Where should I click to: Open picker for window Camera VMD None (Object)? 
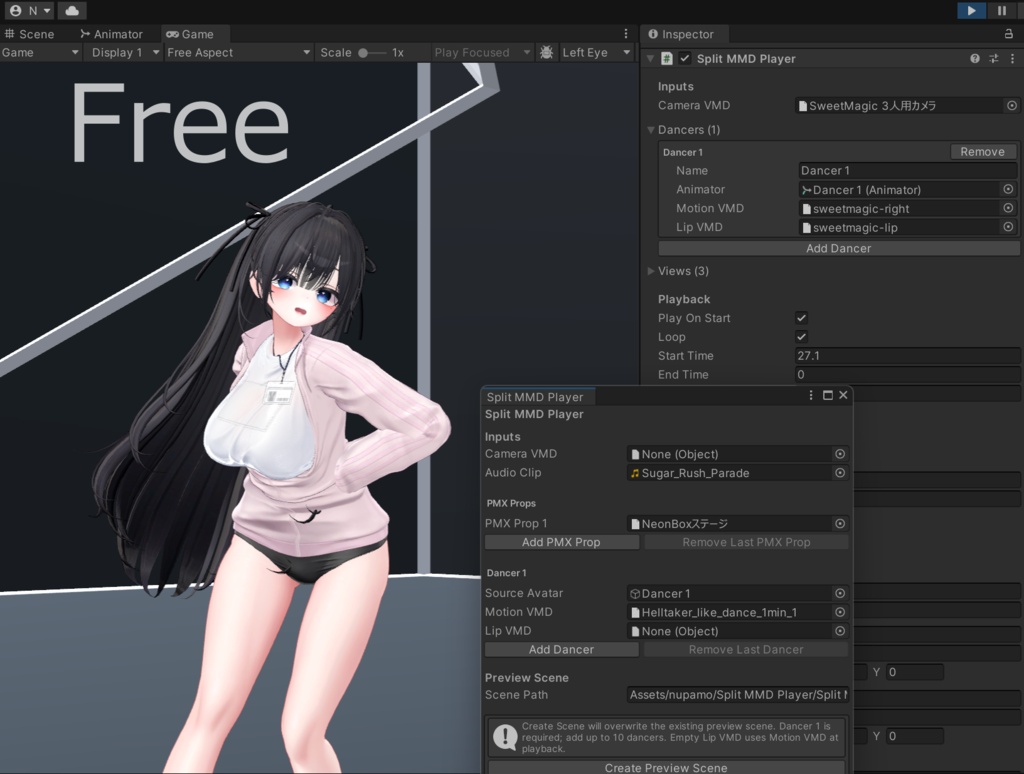840,454
